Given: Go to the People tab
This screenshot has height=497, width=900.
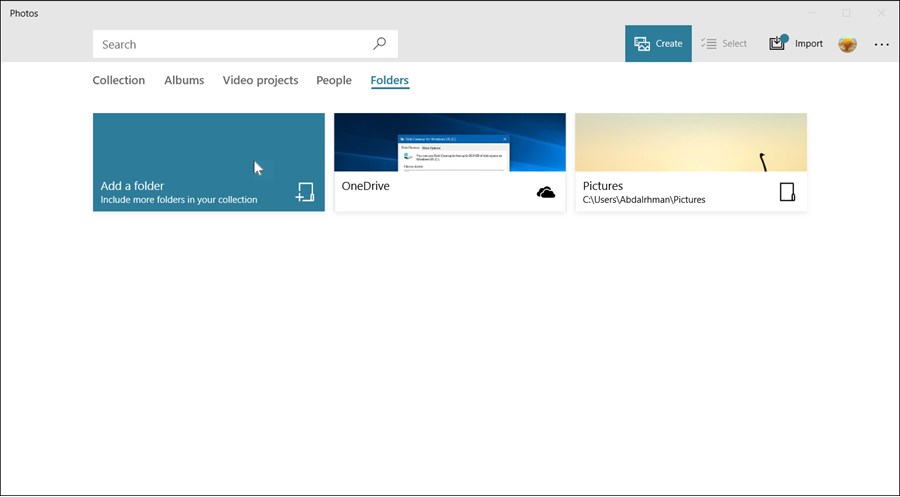Looking at the screenshot, I should tap(334, 80).
